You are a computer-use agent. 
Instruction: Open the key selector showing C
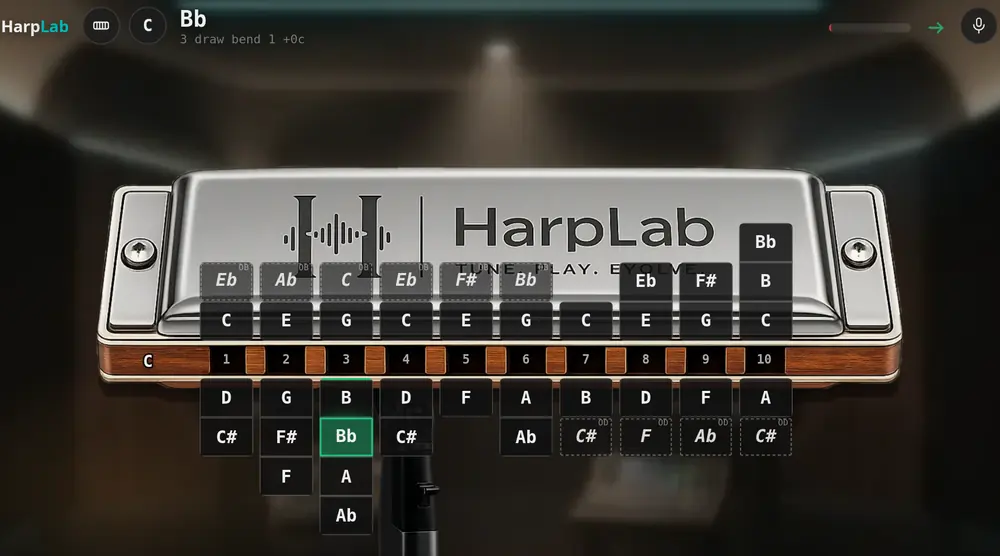coord(147,26)
